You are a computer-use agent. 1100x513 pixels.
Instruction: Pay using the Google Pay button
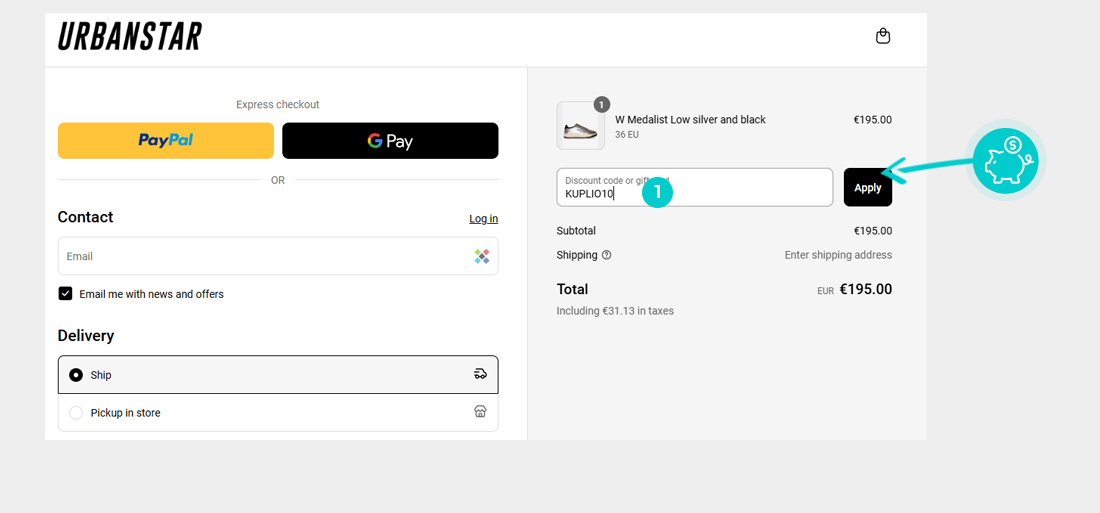coord(390,141)
